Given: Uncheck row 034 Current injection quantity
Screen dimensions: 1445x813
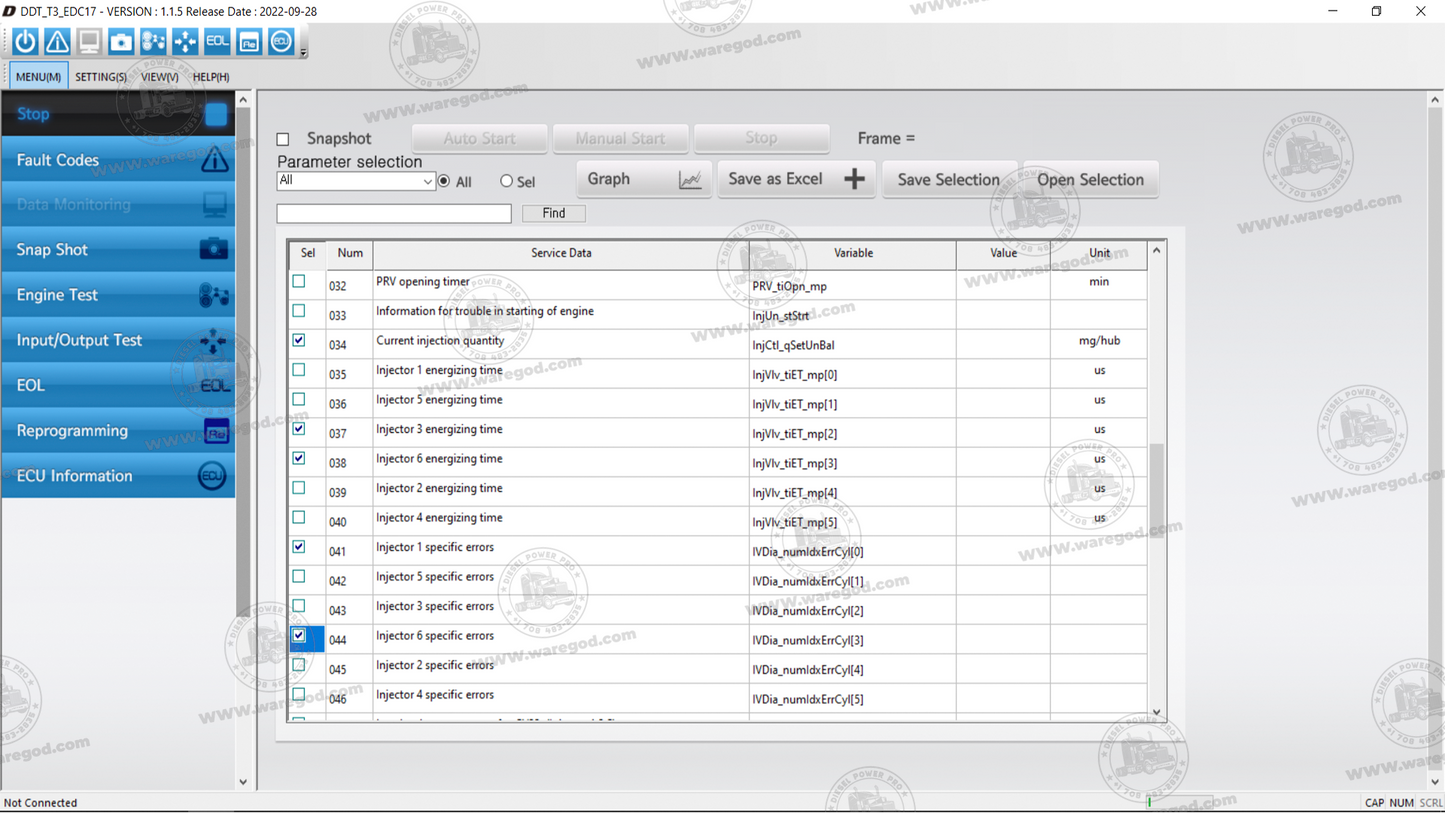Looking at the screenshot, I should point(298,340).
